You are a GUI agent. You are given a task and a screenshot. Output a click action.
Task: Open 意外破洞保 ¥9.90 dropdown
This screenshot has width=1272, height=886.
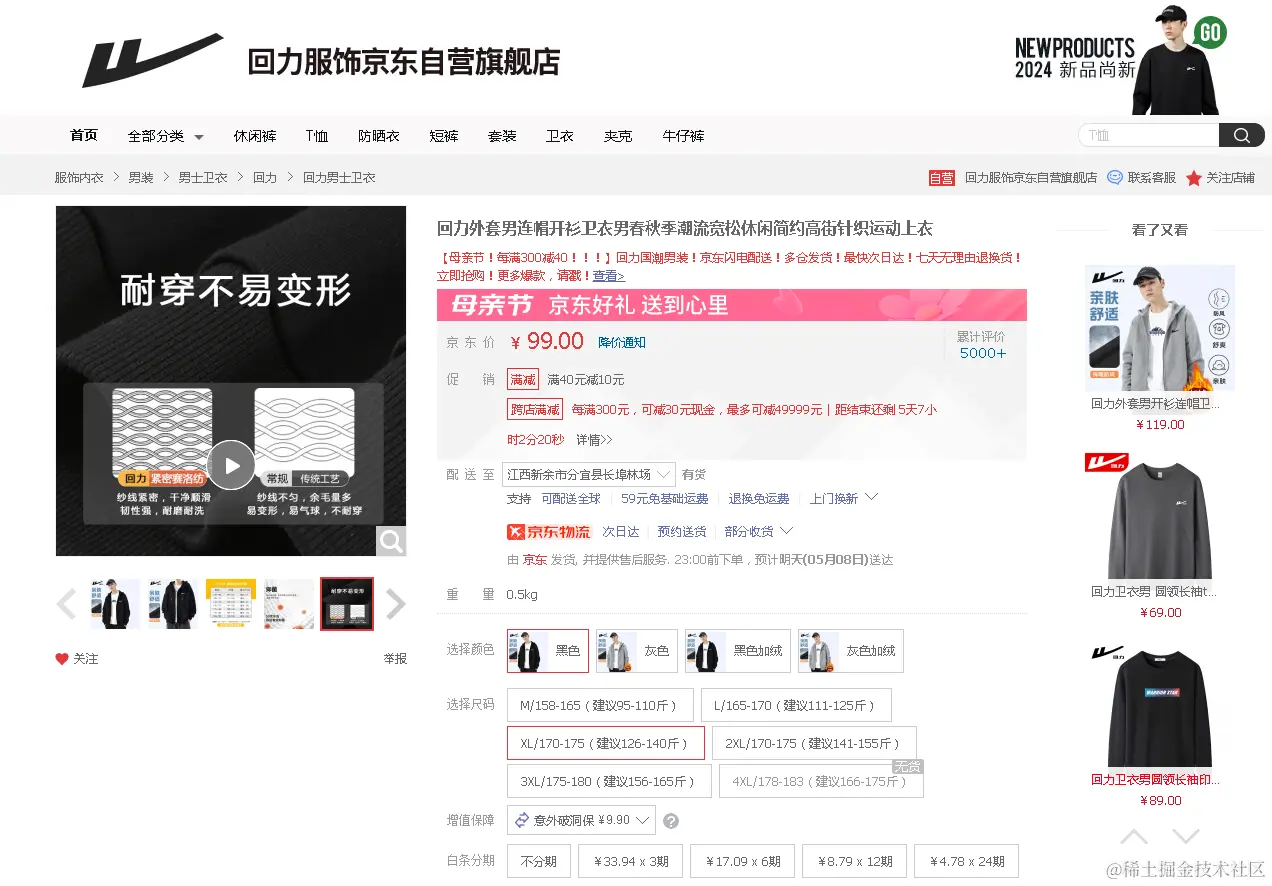point(581,821)
